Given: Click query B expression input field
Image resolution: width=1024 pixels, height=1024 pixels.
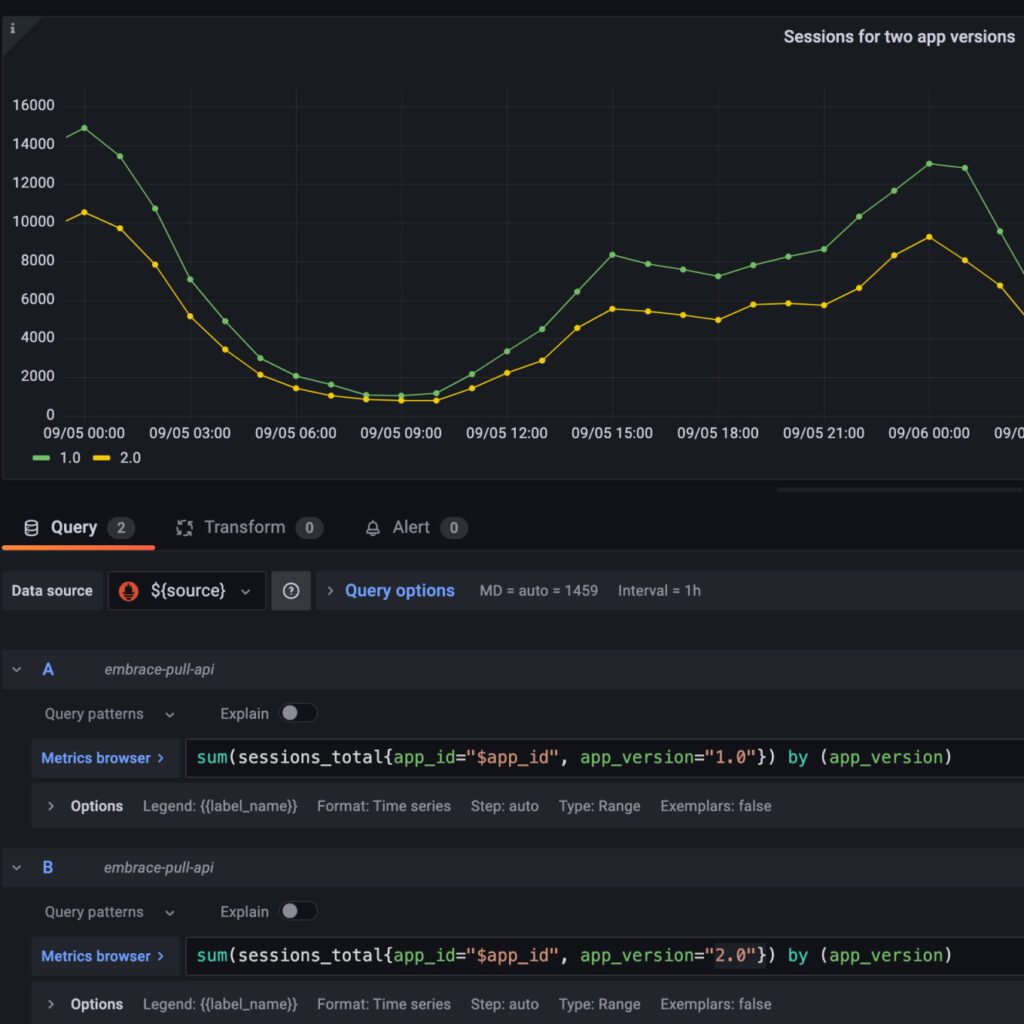Looking at the screenshot, I should pos(605,955).
